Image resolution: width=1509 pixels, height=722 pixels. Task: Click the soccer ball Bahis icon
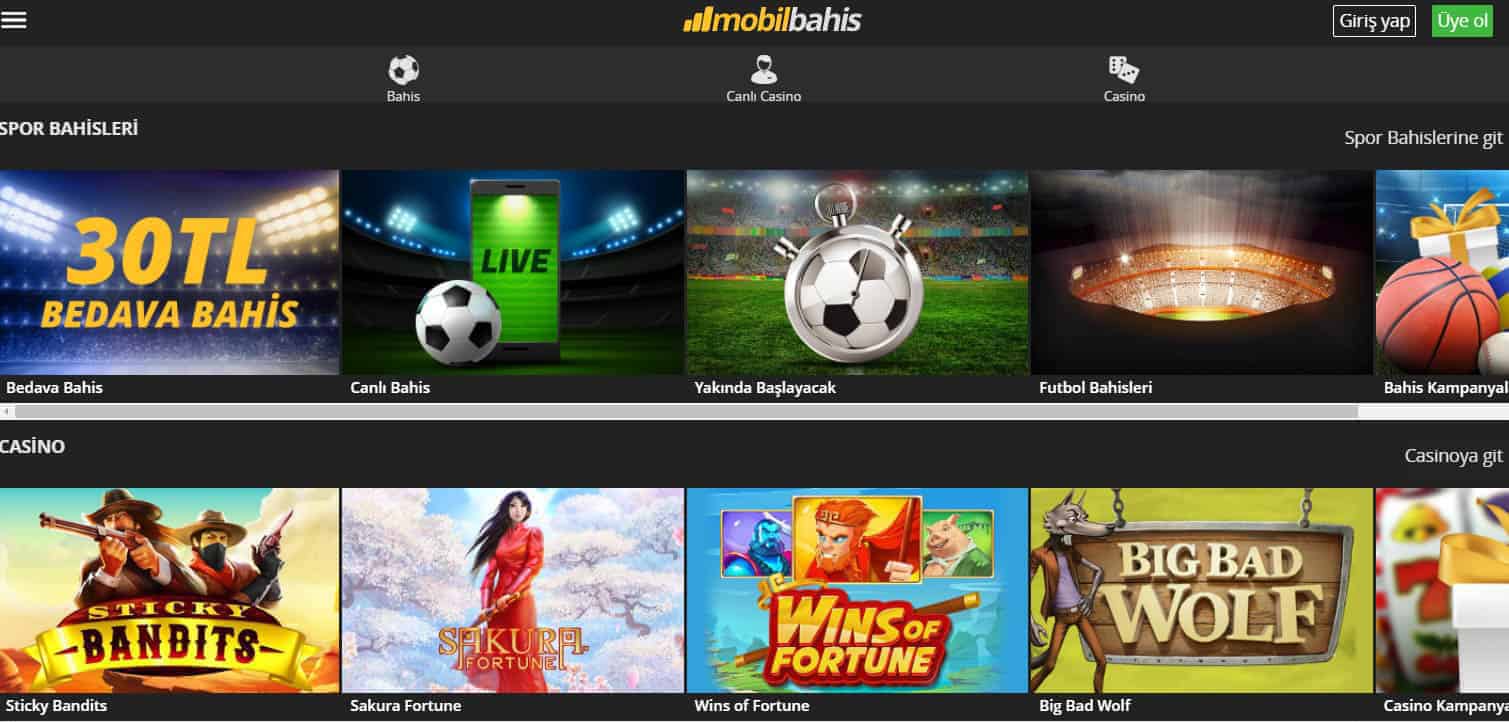point(403,70)
